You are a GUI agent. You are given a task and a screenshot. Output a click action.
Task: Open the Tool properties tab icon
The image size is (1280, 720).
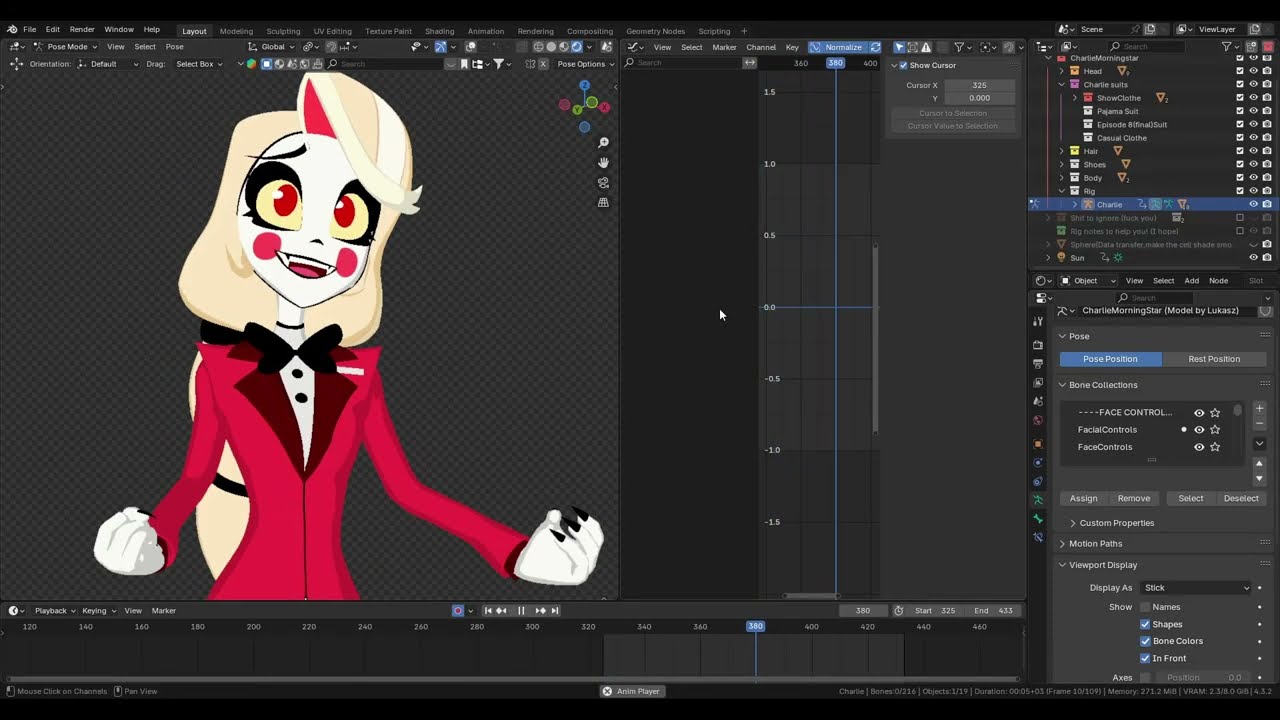1038,321
